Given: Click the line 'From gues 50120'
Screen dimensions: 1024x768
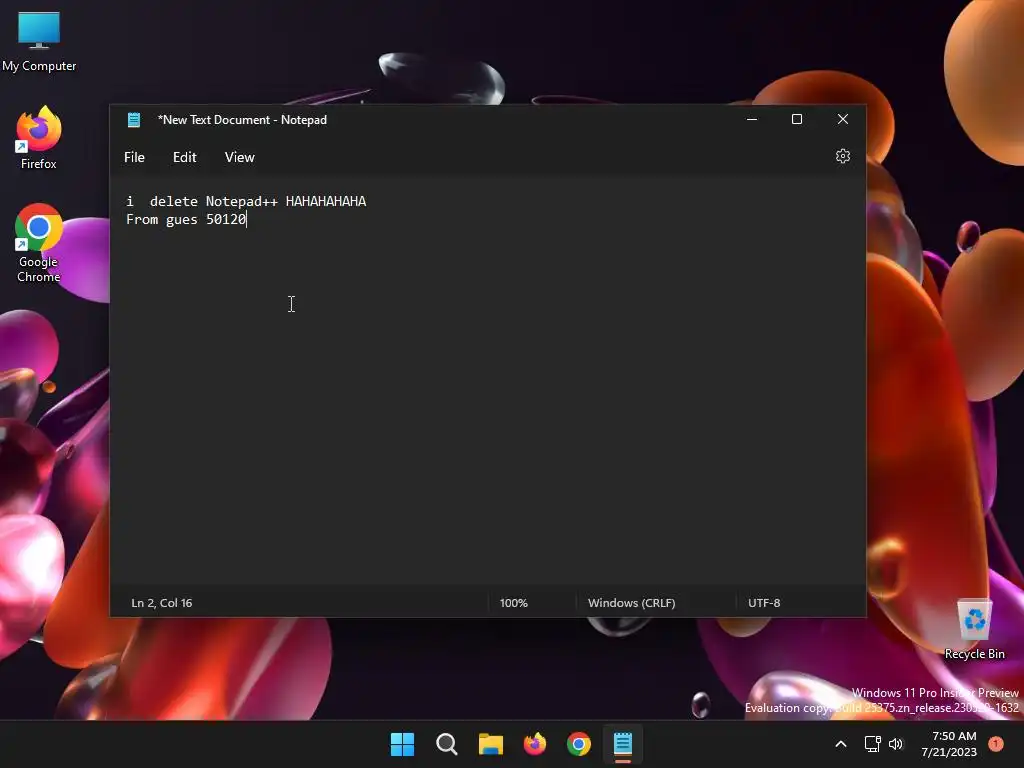Looking at the screenshot, I should pos(186,219).
